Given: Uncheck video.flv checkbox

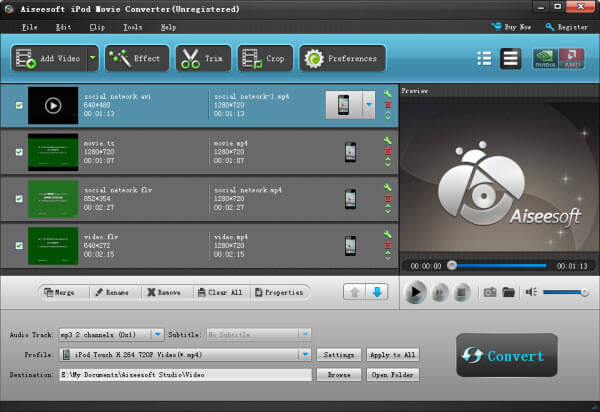Looking at the screenshot, I should (19, 246).
